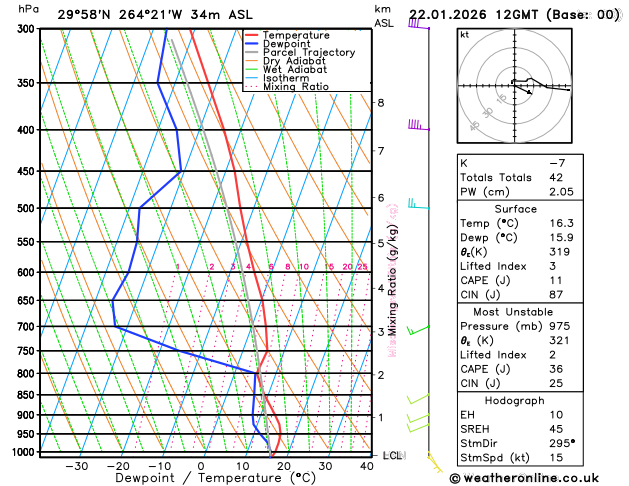Click the Mixing Ratio (g/kg) vertical label
The height and width of the screenshot is (486, 629).
pyautogui.click(x=392, y=281)
